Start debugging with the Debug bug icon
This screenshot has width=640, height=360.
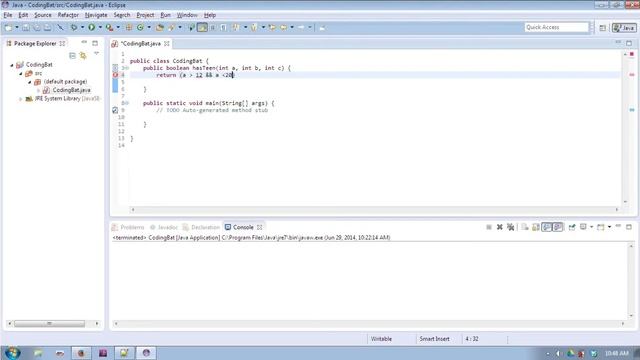[73, 27]
